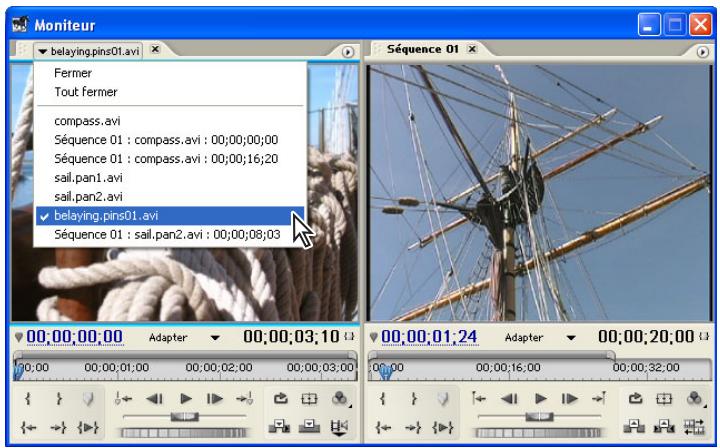The height and width of the screenshot is (448, 720).
Task: Click the Lift button in Program monitor
Action: pyautogui.click(x=634, y=427)
